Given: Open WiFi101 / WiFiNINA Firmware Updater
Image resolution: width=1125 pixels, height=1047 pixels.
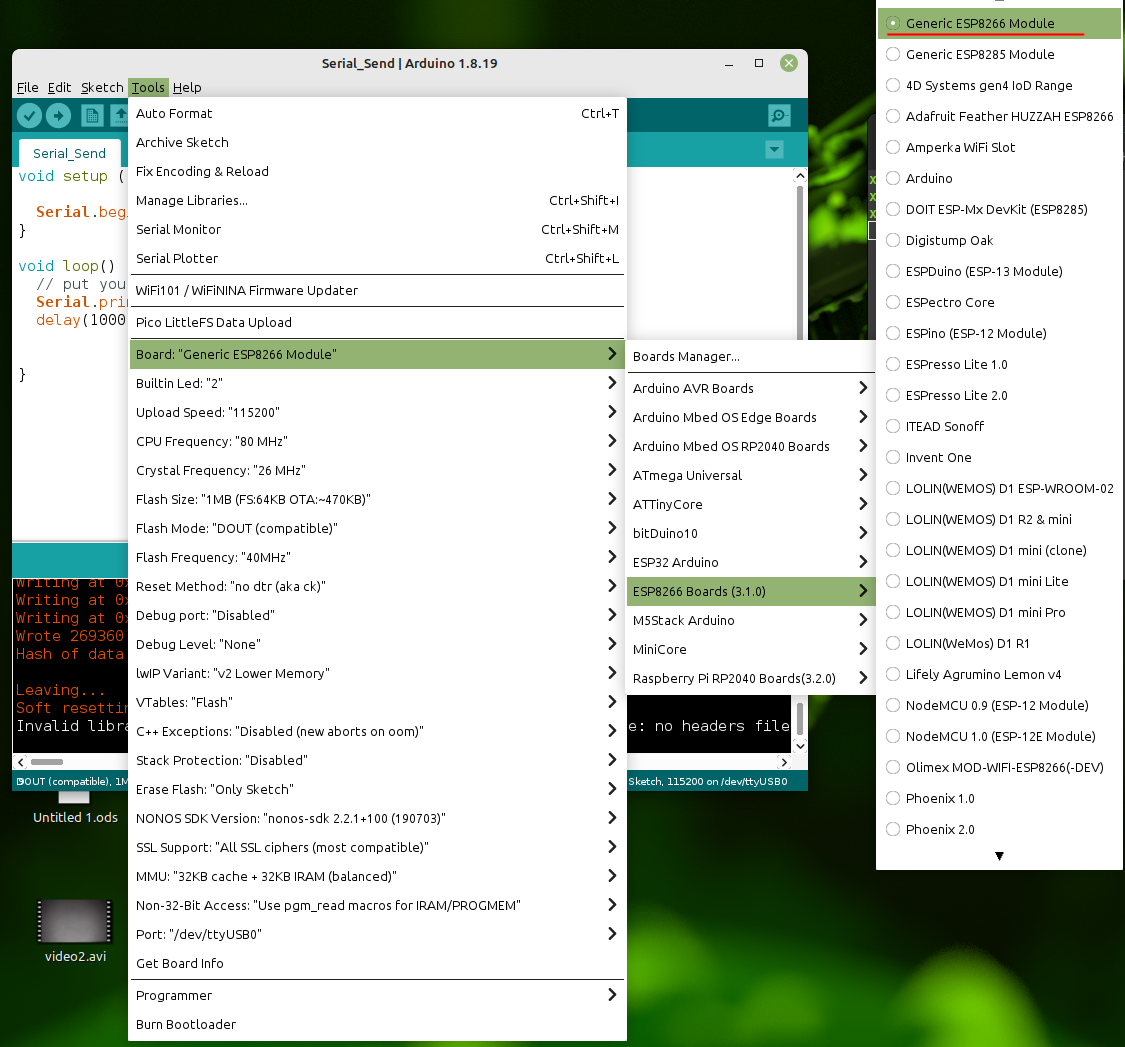Looking at the screenshot, I should (377, 291).
